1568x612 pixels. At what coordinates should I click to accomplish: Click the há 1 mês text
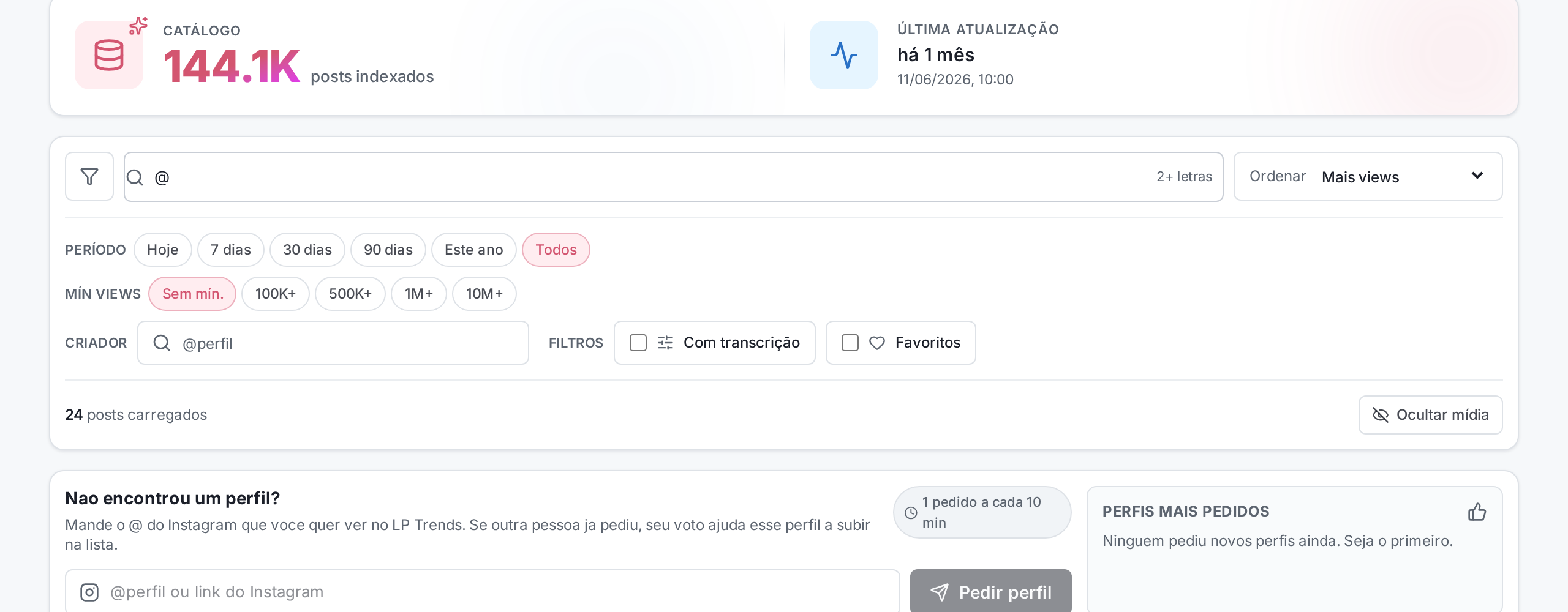coord(936,55)
